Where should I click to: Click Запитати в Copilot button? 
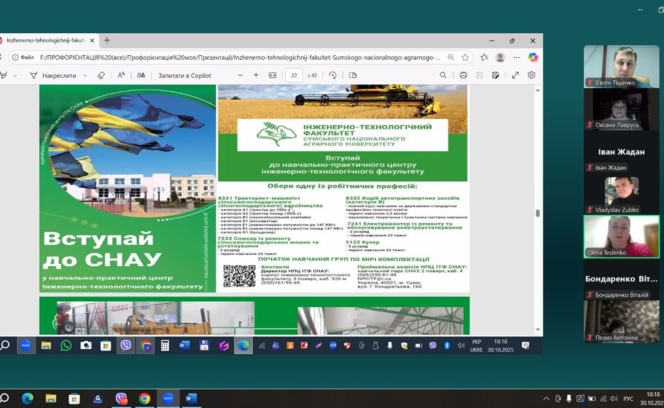(x=185, y=75)
